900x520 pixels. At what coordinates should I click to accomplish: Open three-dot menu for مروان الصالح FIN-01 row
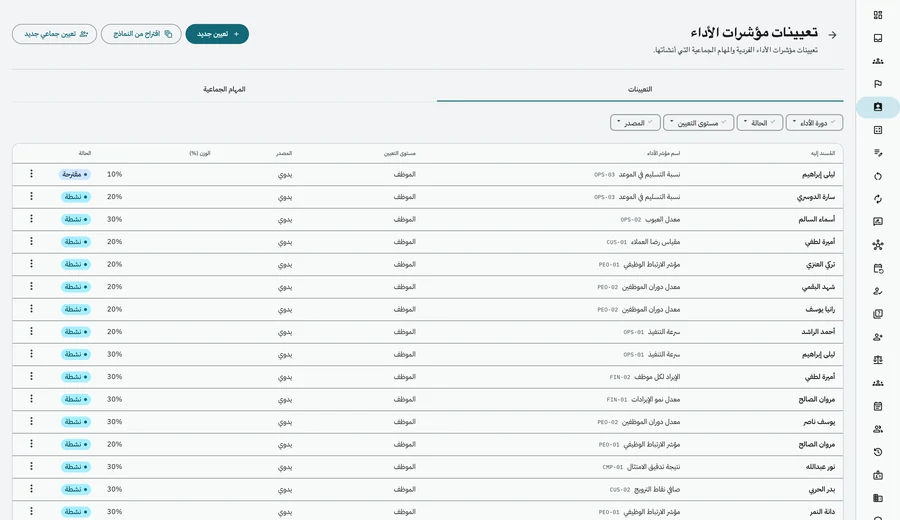(x=32, y=399)
